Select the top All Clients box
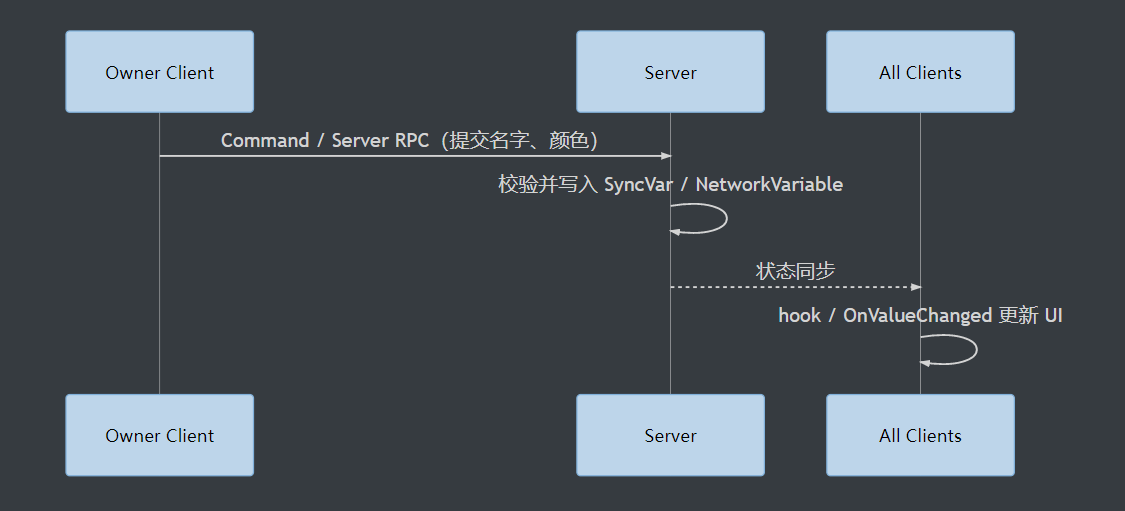Screen dimensions: 1125x511 [x=921, y=72]
